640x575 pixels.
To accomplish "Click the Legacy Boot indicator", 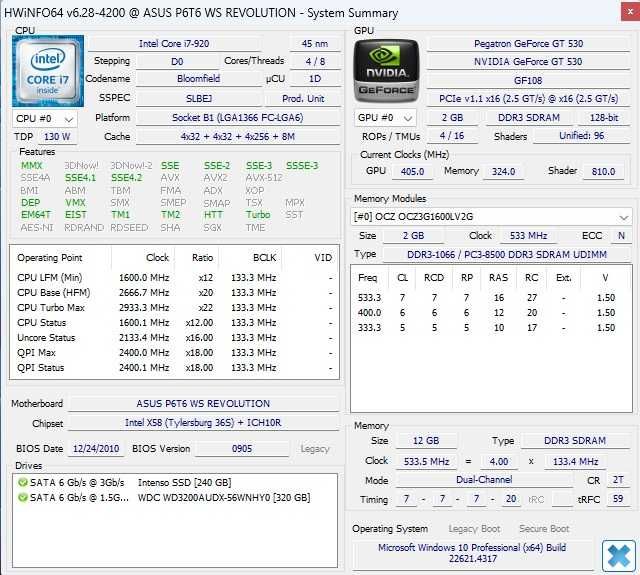I will pos(474,529).
